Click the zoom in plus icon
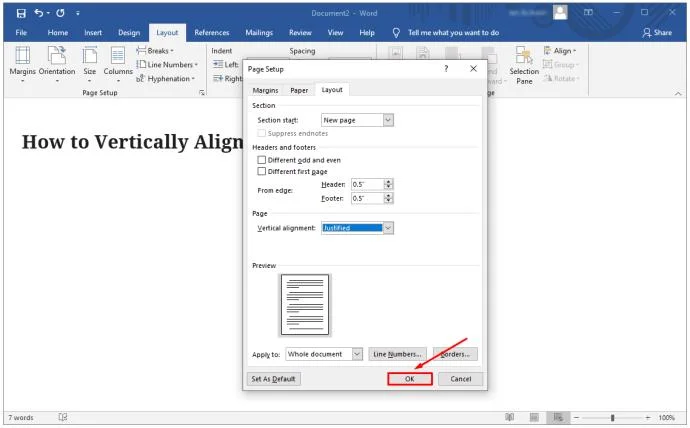This screenshot has width=690, height=428. (648, 417)
